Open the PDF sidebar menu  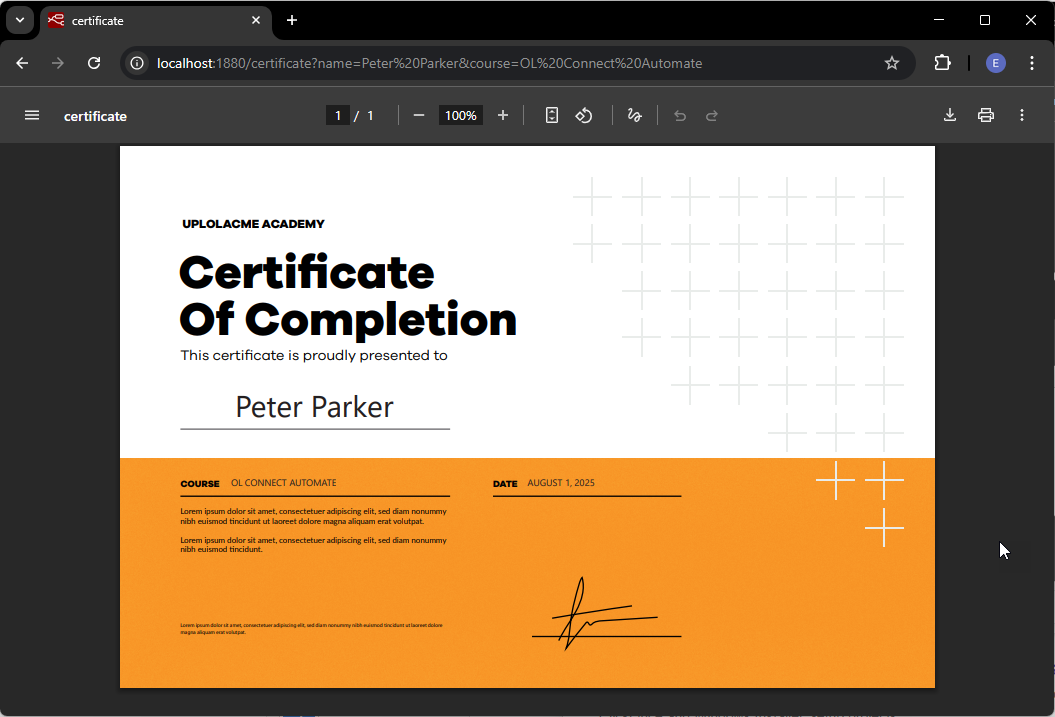pyautogui.click(x=32, y=116)
